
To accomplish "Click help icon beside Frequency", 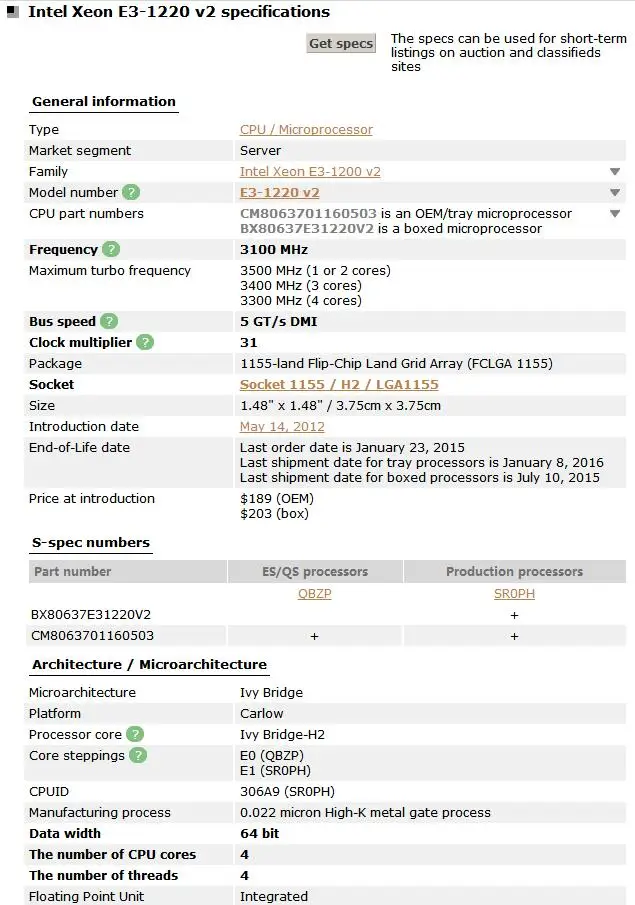I will [111, 250].
